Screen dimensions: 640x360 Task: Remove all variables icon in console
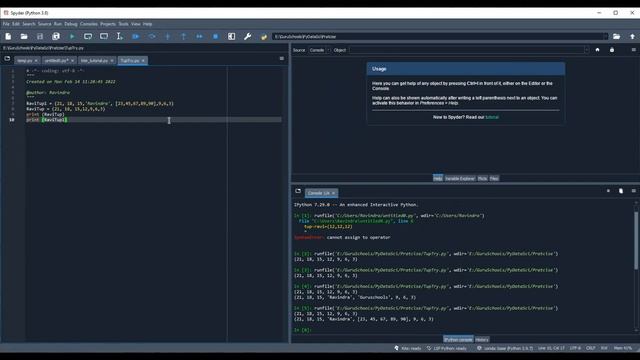(x=621, y=191)
